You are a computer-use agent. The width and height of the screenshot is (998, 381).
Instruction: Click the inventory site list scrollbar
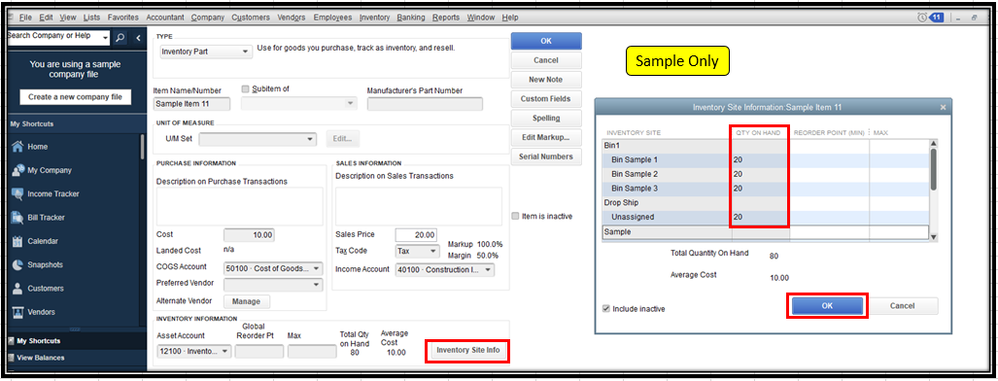coord(934,169)
